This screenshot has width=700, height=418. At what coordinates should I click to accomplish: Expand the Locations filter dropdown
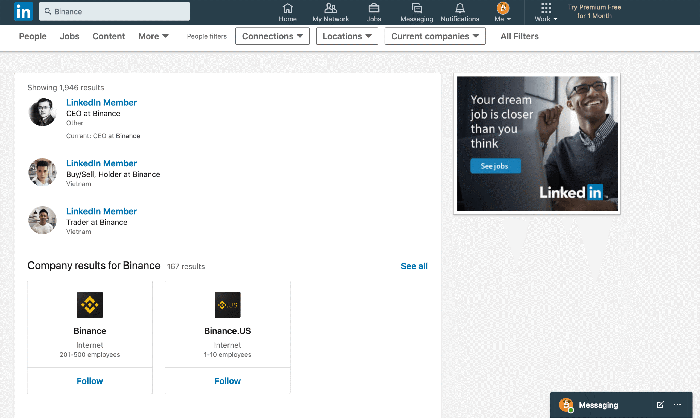click(347, 36)
